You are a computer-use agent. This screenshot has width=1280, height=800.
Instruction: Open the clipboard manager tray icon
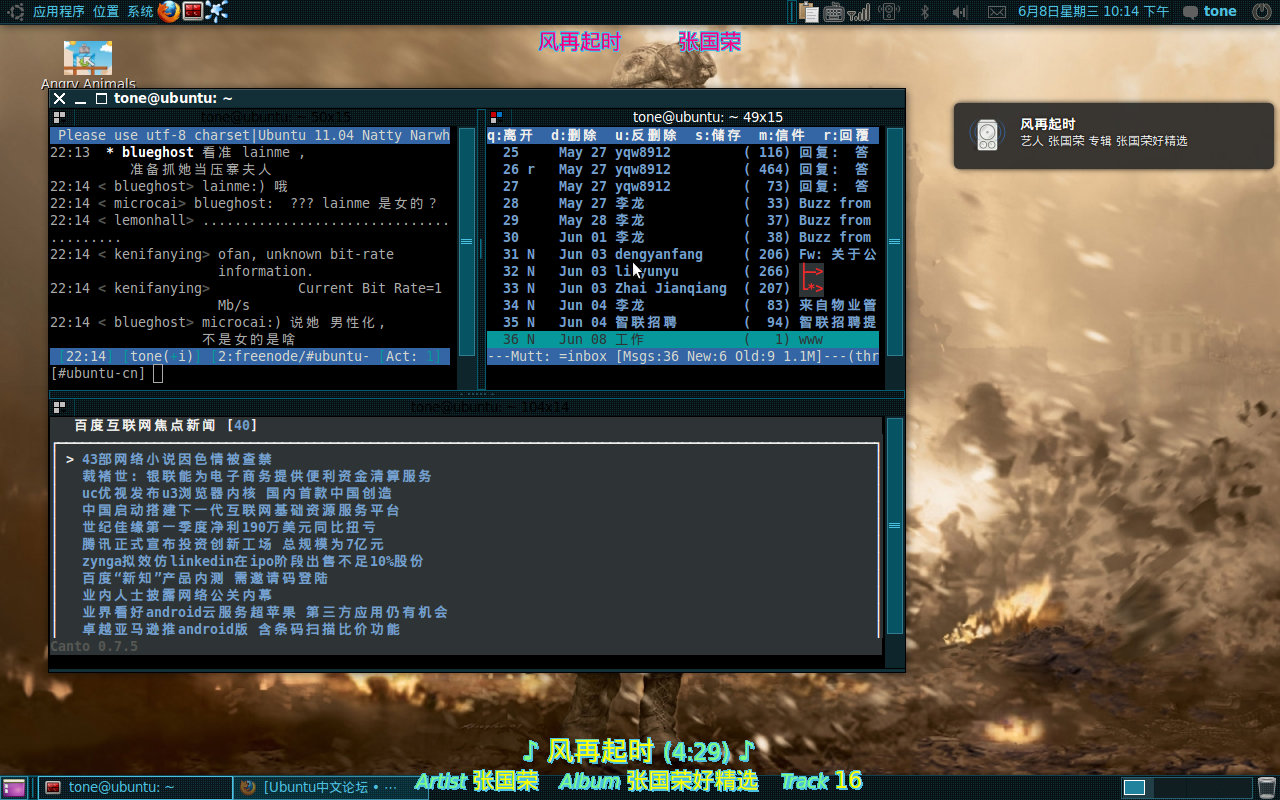coord(809,12)
